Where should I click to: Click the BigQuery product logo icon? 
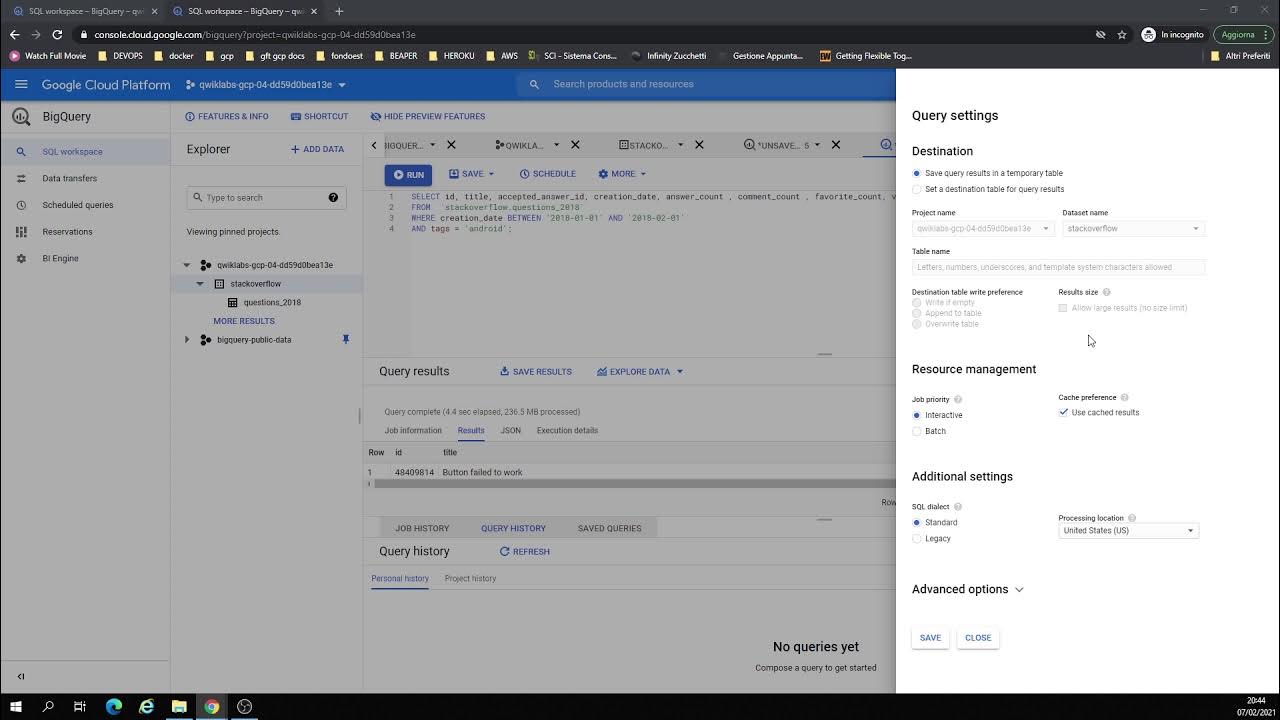click(21, 117)
